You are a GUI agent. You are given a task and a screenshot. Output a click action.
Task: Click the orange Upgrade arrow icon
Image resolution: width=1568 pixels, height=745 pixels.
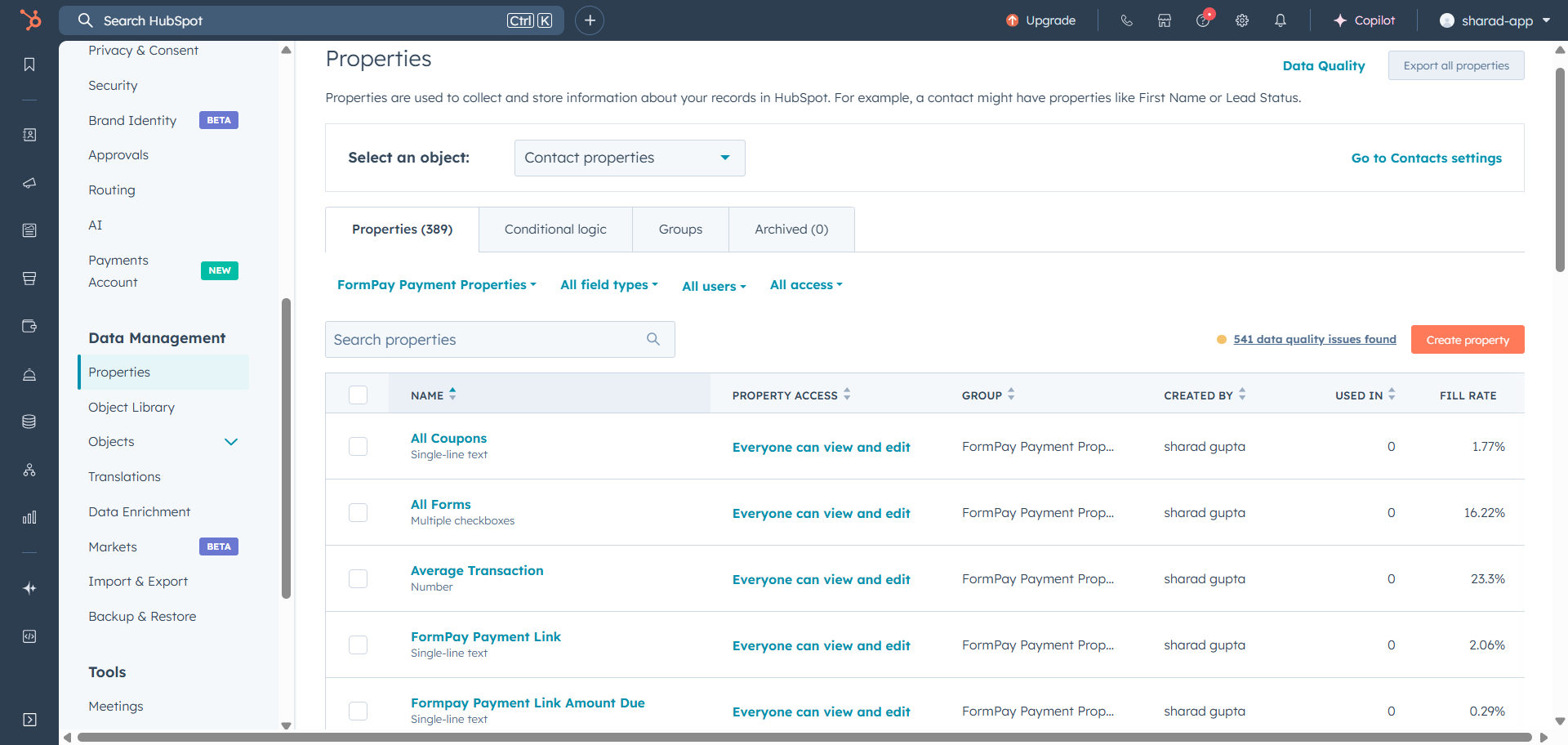pos(1012,20)
